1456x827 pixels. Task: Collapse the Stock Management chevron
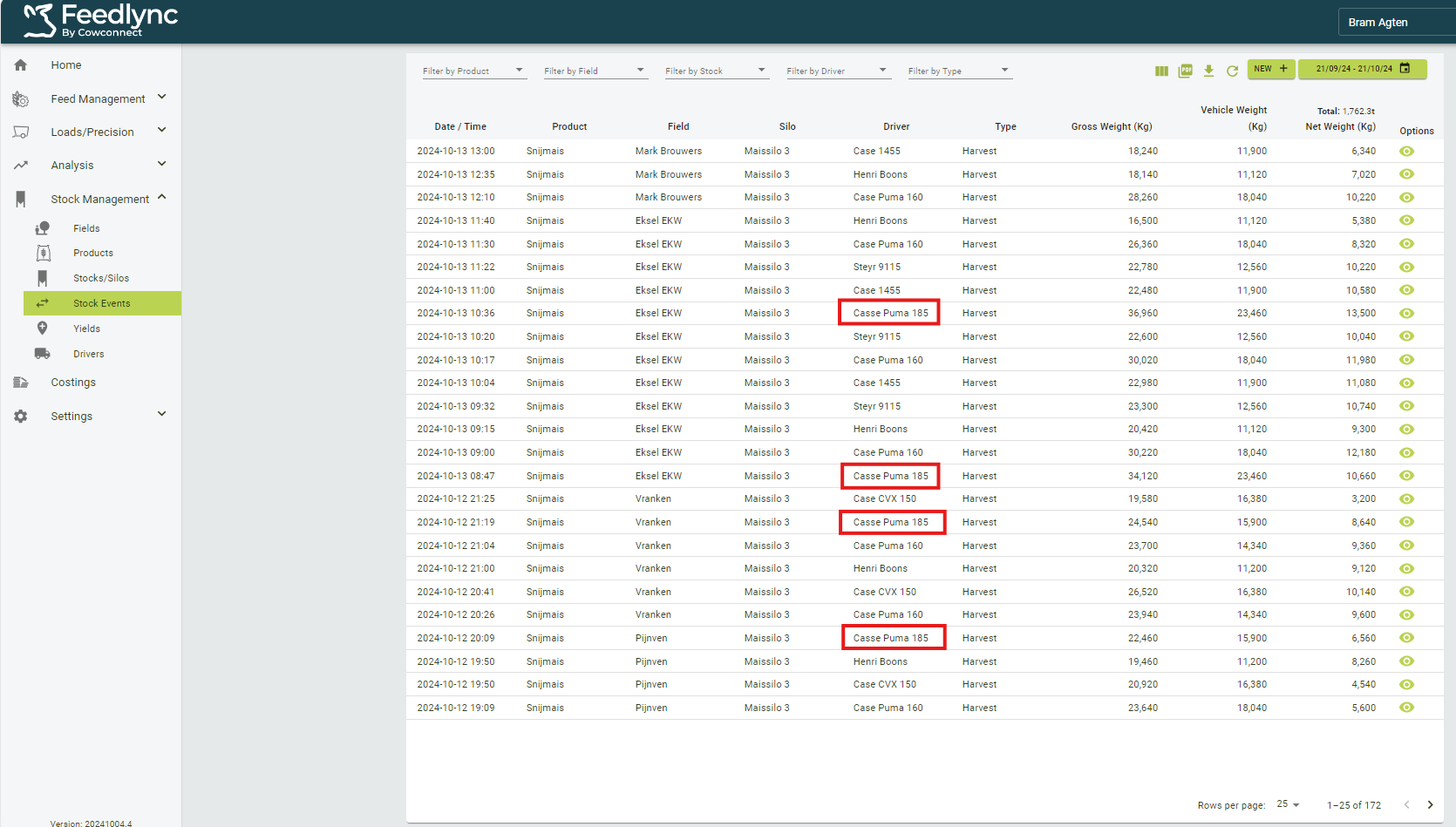pos(162,198)
